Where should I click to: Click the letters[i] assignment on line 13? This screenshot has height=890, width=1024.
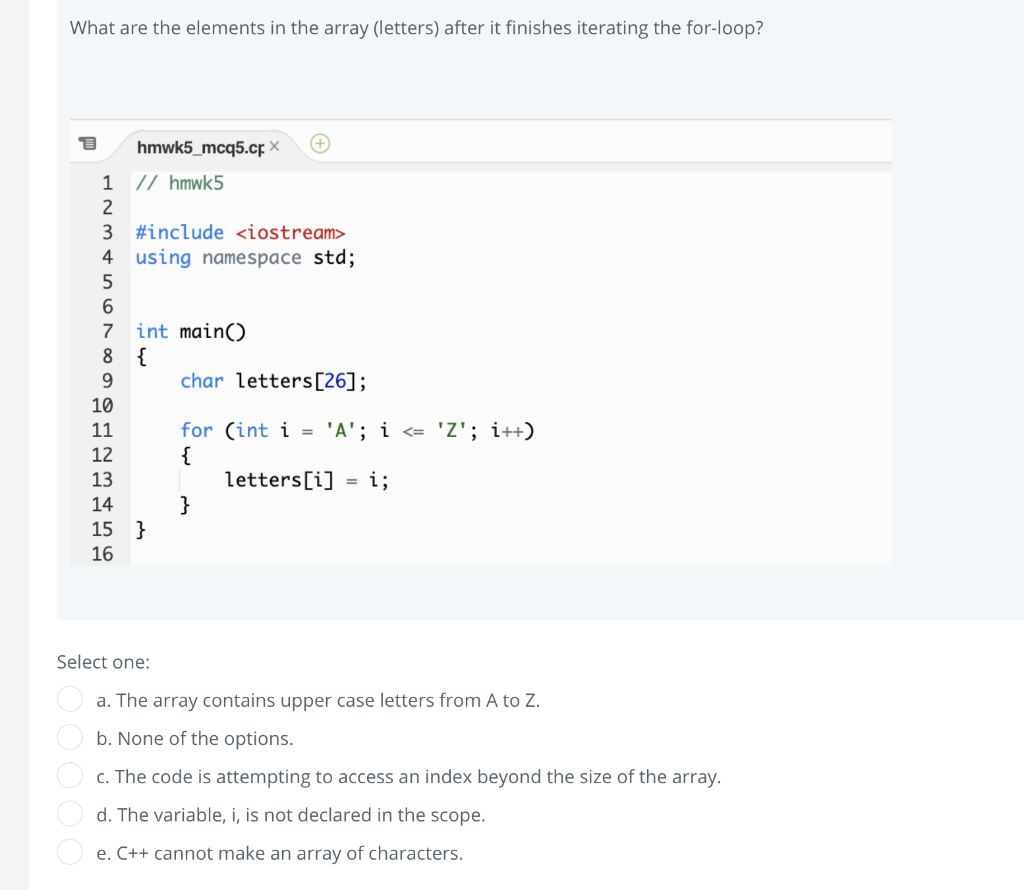[306, 480]
